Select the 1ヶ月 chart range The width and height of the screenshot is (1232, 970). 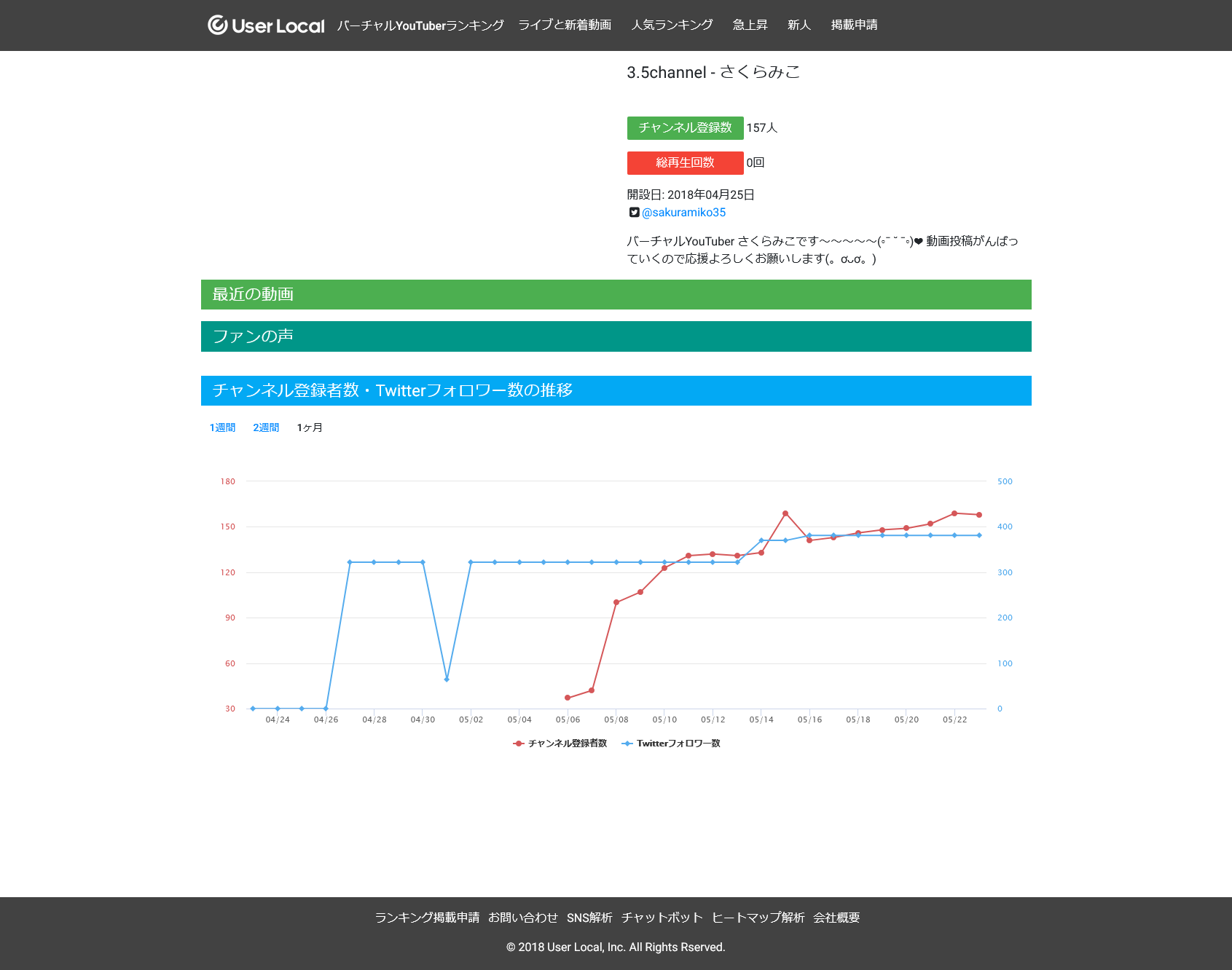[x=310, y=427]
